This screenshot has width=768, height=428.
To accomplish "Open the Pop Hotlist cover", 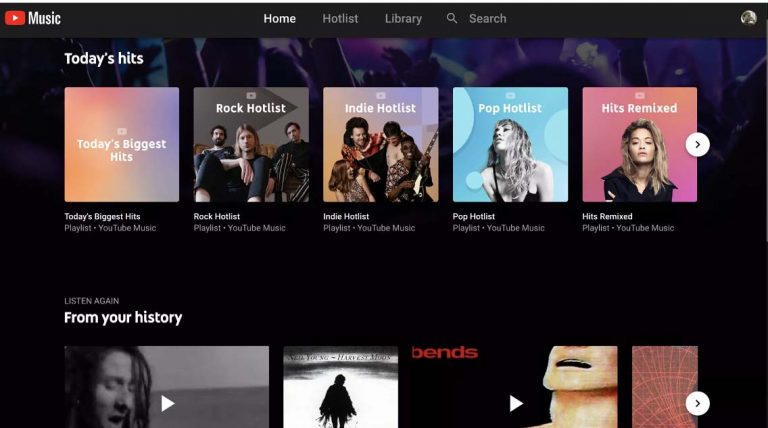I will [x=510, y=144].
